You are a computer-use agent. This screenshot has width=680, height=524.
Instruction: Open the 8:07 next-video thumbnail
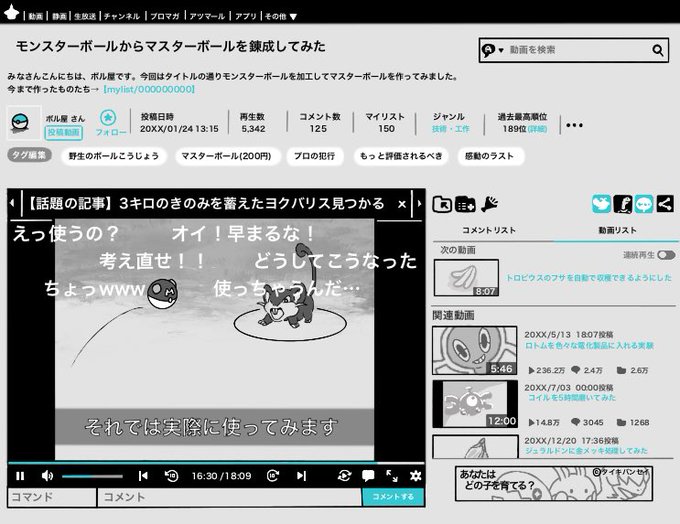(x=466, y=278)
